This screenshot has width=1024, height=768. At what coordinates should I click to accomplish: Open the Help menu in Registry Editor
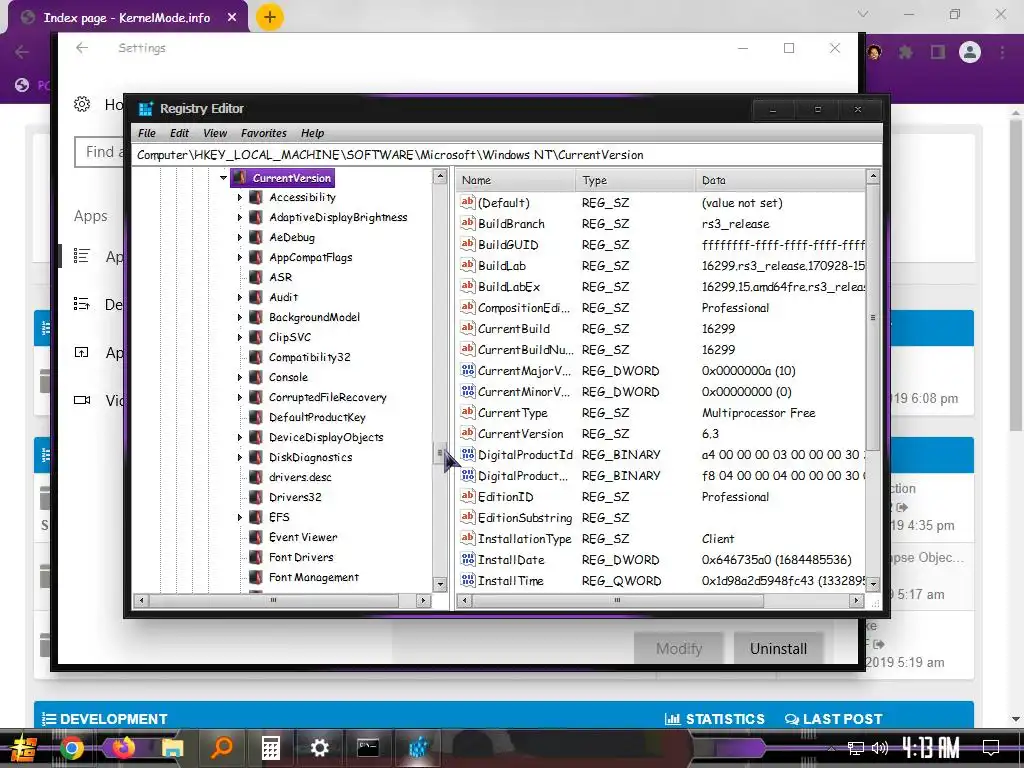312,133
